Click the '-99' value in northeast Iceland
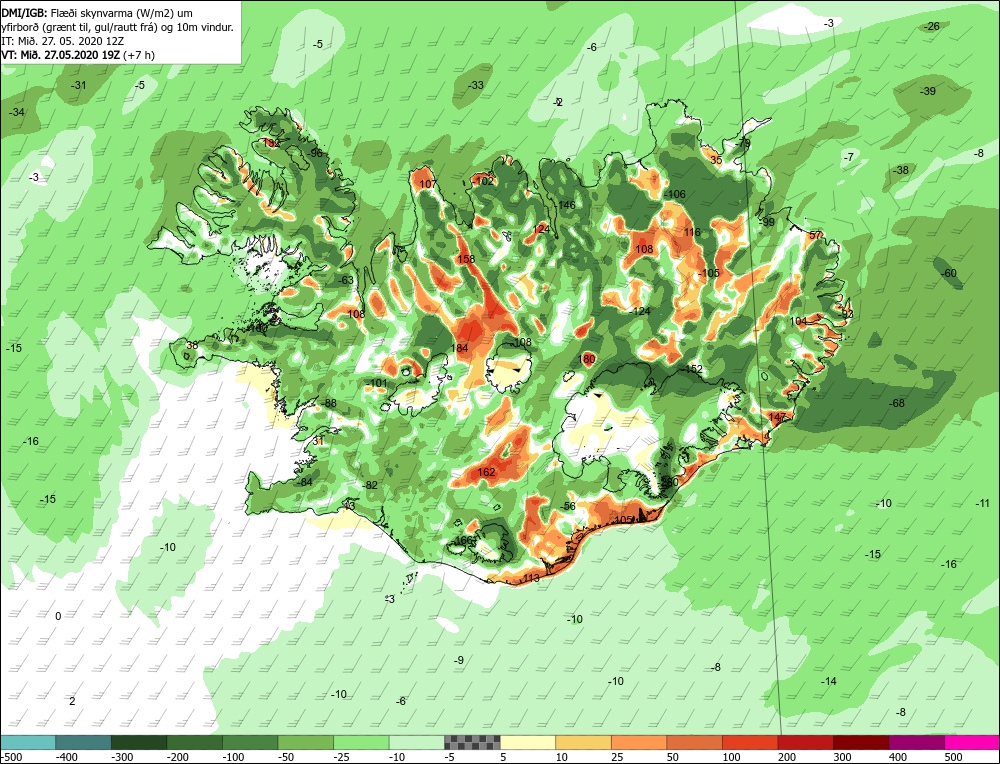1000x764 pixels. 767,222
